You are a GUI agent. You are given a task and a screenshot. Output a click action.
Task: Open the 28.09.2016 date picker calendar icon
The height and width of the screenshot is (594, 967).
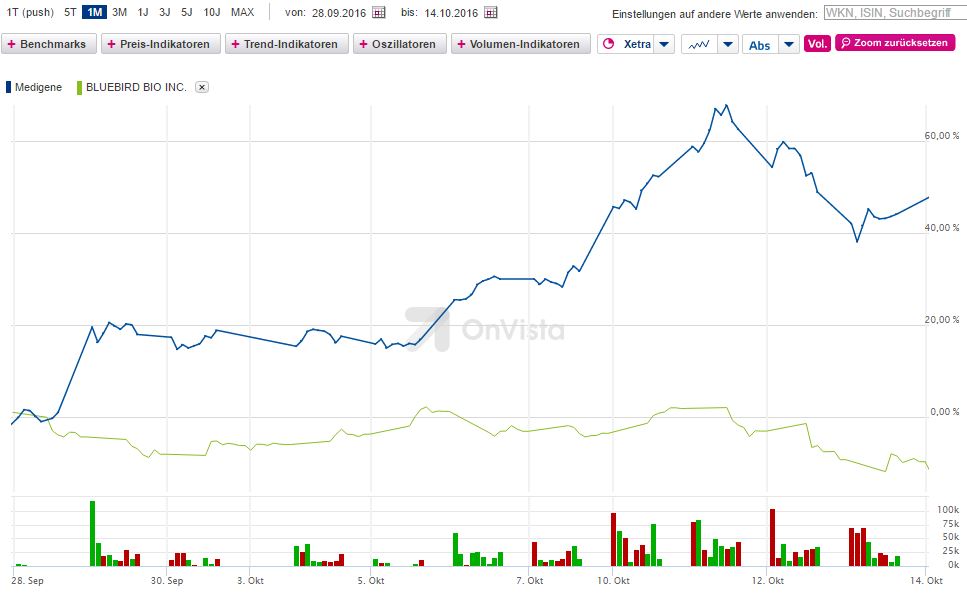click(x=378, y=12)
